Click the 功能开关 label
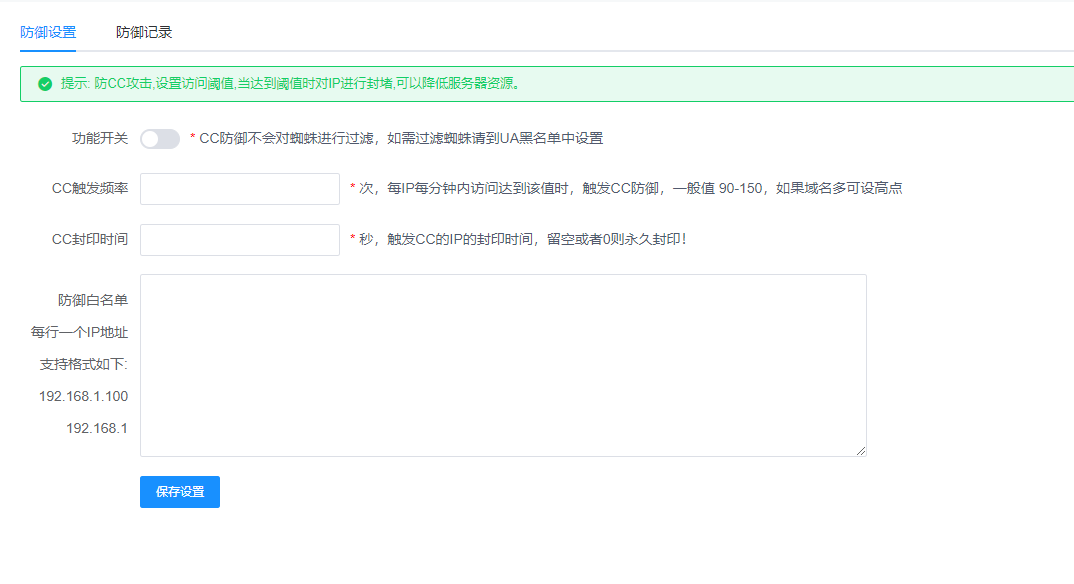Image resolution: width=1074 pixels, height=584 pixels. pyautogui.click(x=100, y=138)
